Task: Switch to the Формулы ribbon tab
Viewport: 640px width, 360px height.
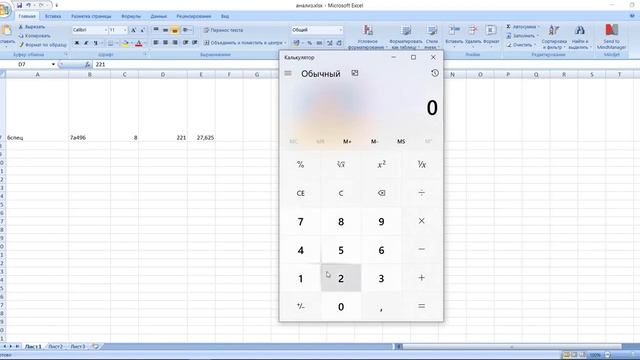Action: tap(131, 16)
